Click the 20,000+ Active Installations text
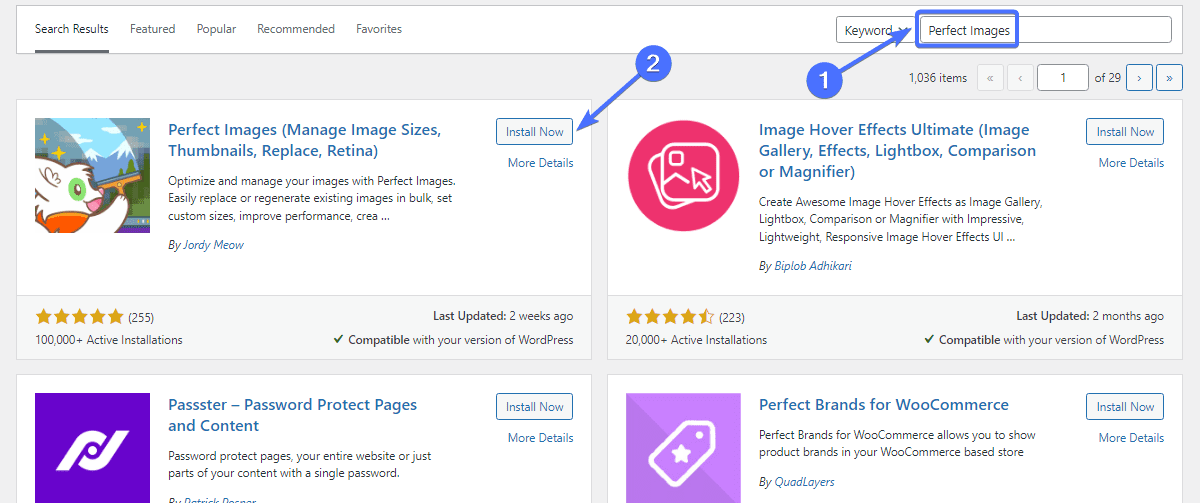The height and width of the screenshot is (503, 1200). click(x=696, y=340)
